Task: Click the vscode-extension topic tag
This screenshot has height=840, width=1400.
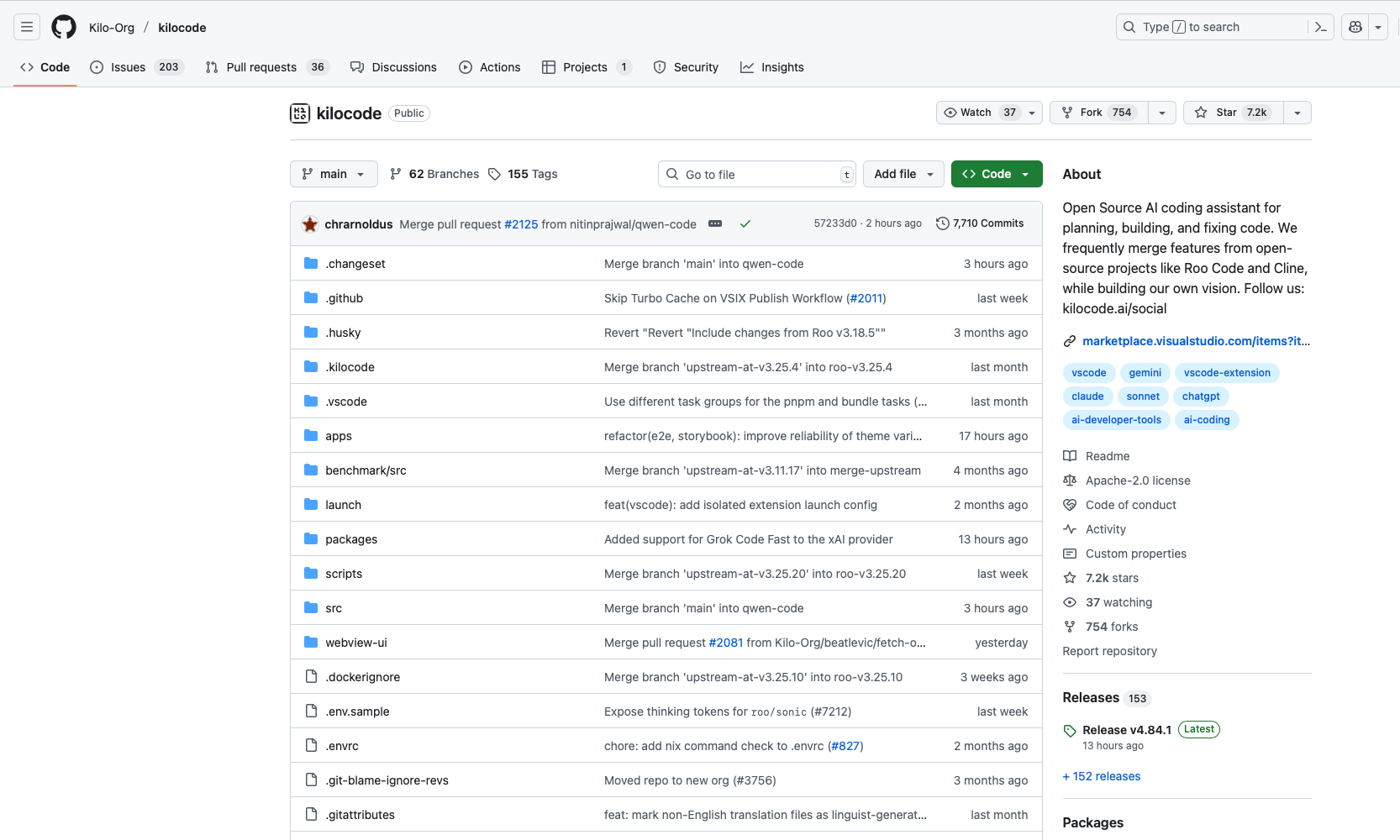Action: point(1227,373)
